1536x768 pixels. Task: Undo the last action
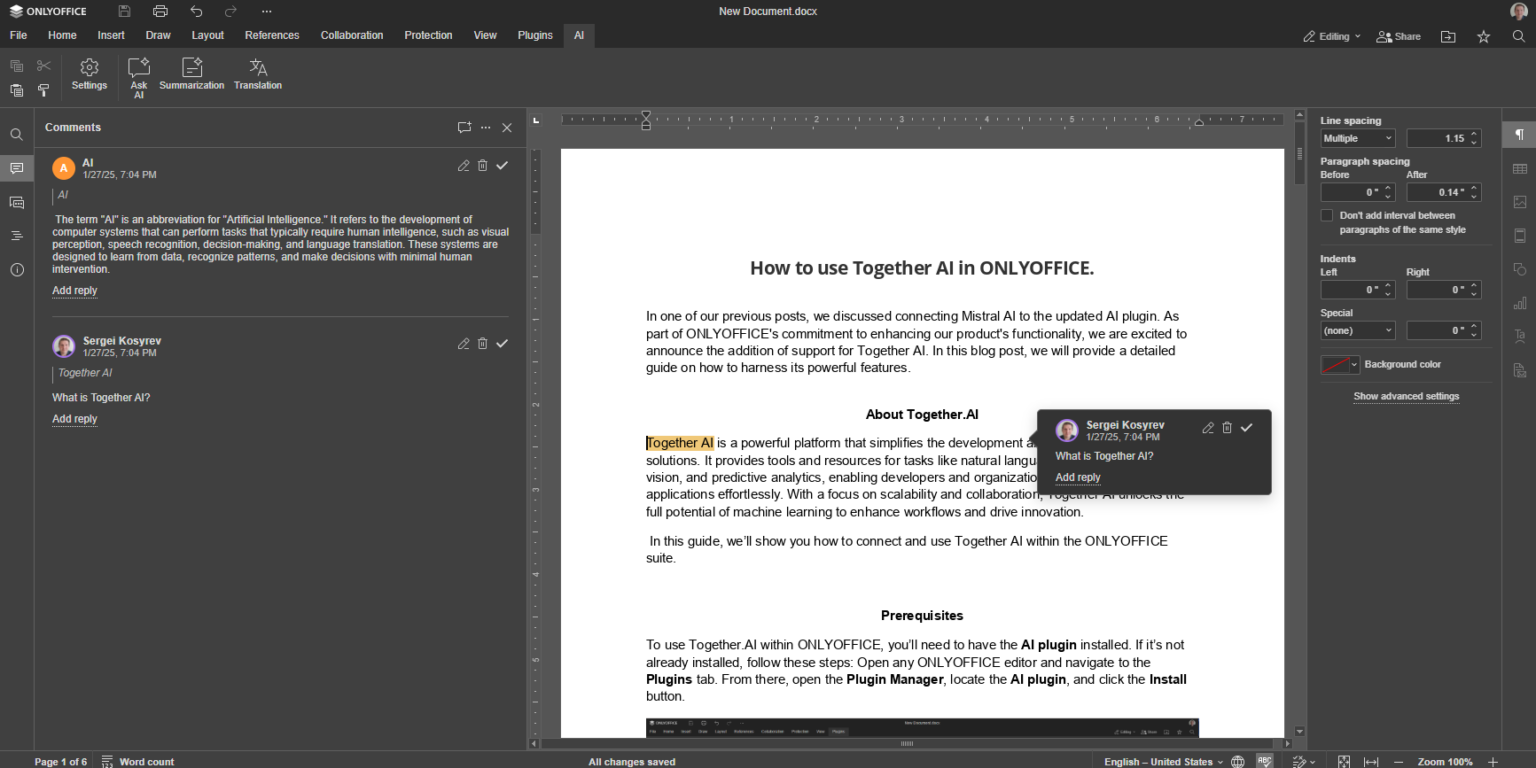point(196,11)
